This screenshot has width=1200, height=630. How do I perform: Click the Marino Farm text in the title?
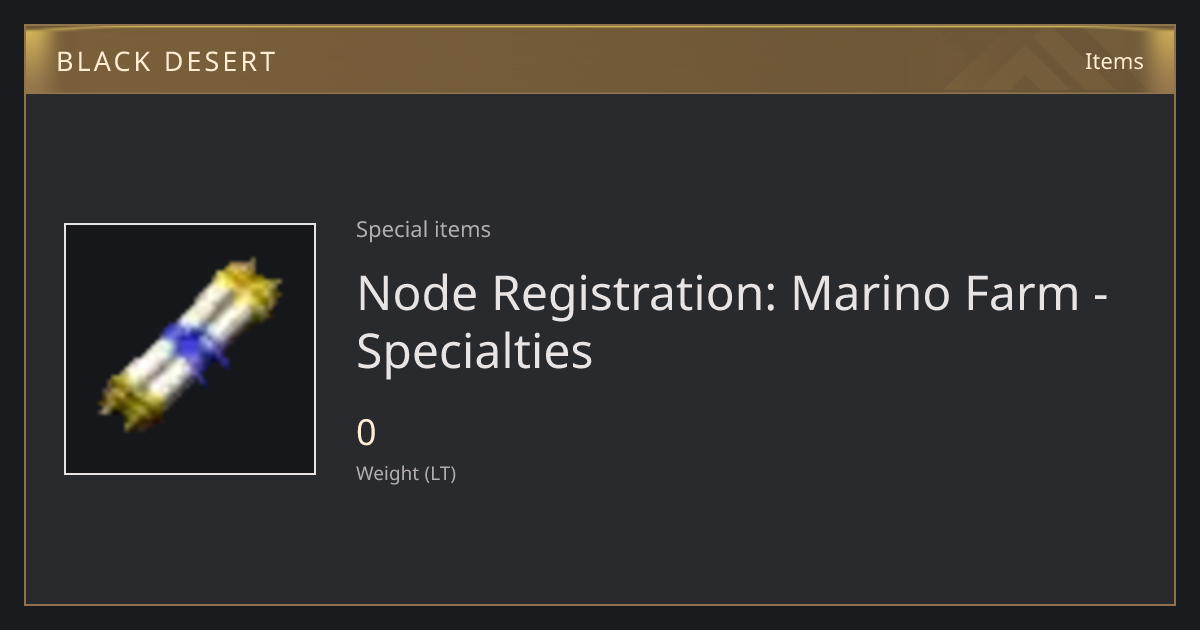[936, 294]
